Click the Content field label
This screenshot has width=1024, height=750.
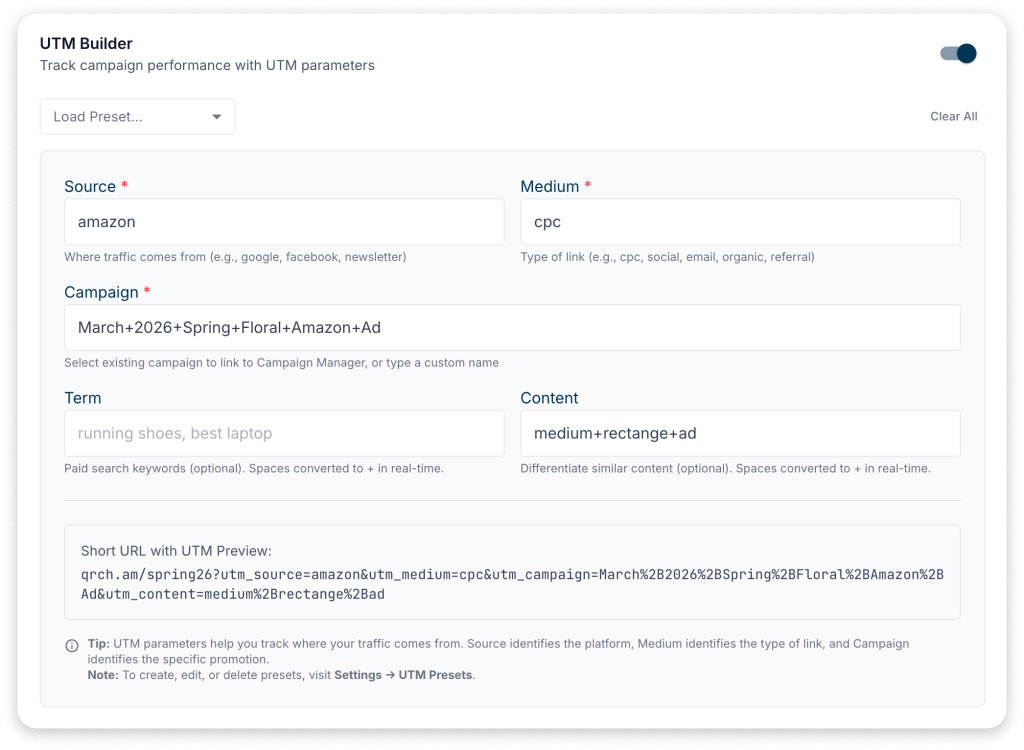click(x=549, y=398)
